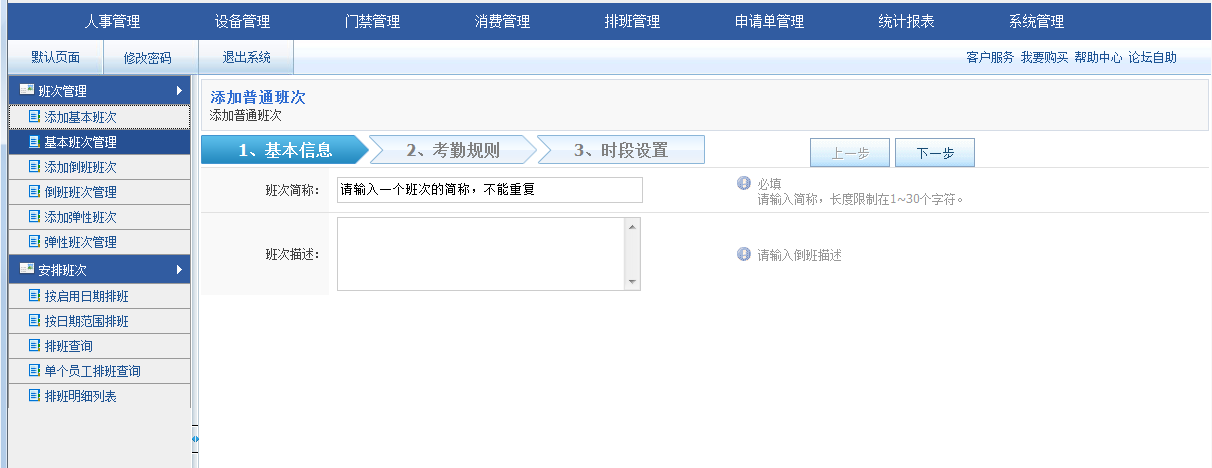
Task: Click the 上一步 button
Action: pyautogui.click(x=849, y=153)
